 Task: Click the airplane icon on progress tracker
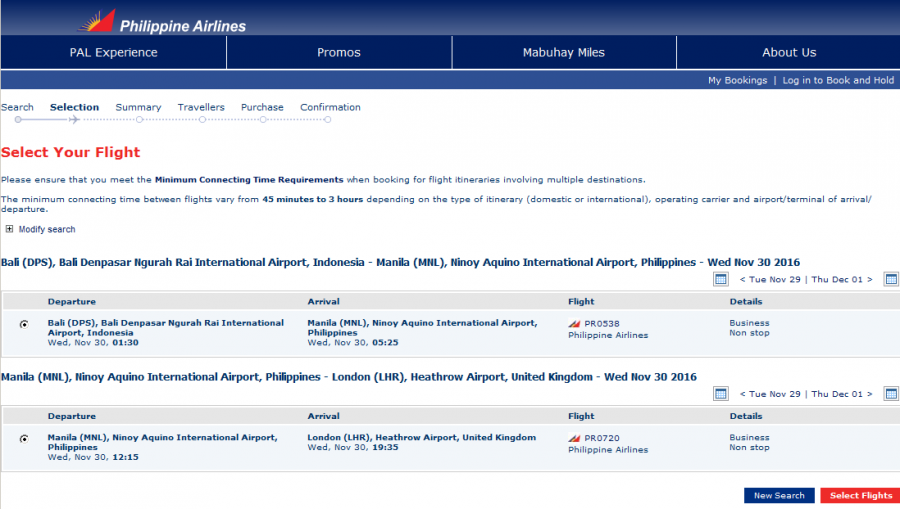click(x=75, y=120)
